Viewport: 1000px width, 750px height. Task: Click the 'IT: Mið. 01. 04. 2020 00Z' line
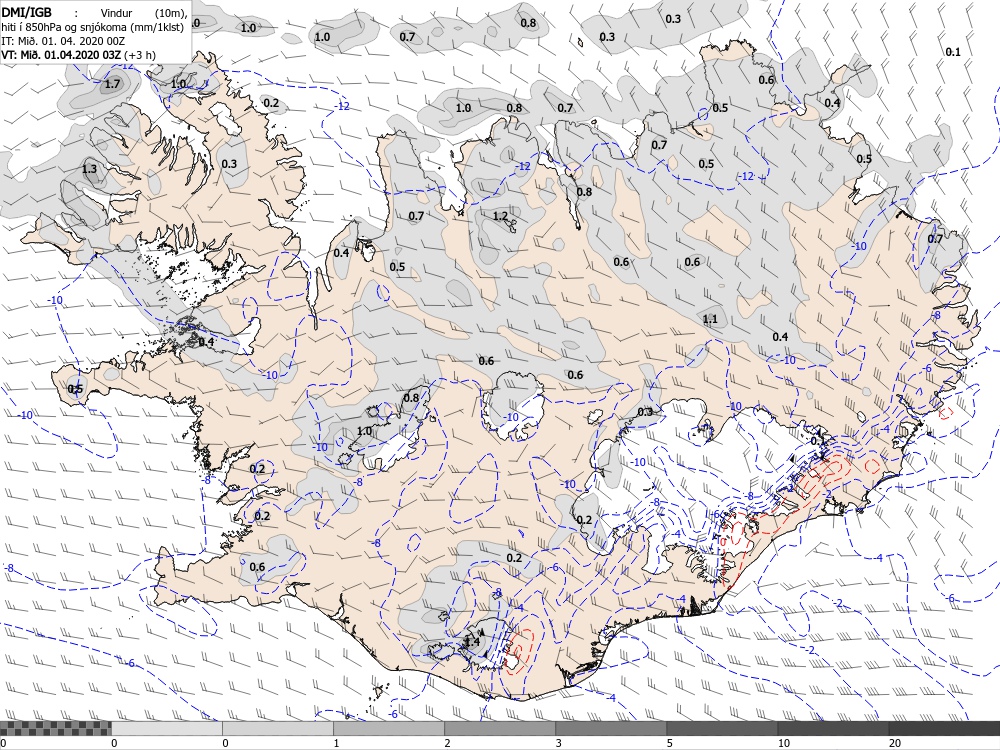click(61, 41)
